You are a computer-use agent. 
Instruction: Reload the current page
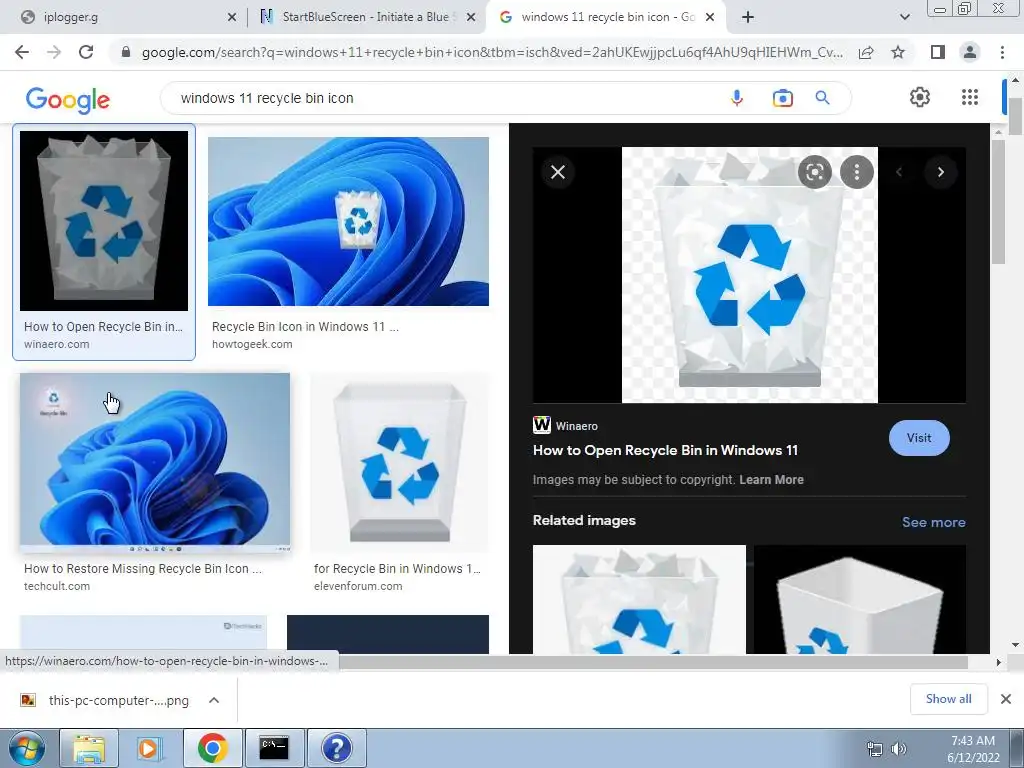point(86,52)
